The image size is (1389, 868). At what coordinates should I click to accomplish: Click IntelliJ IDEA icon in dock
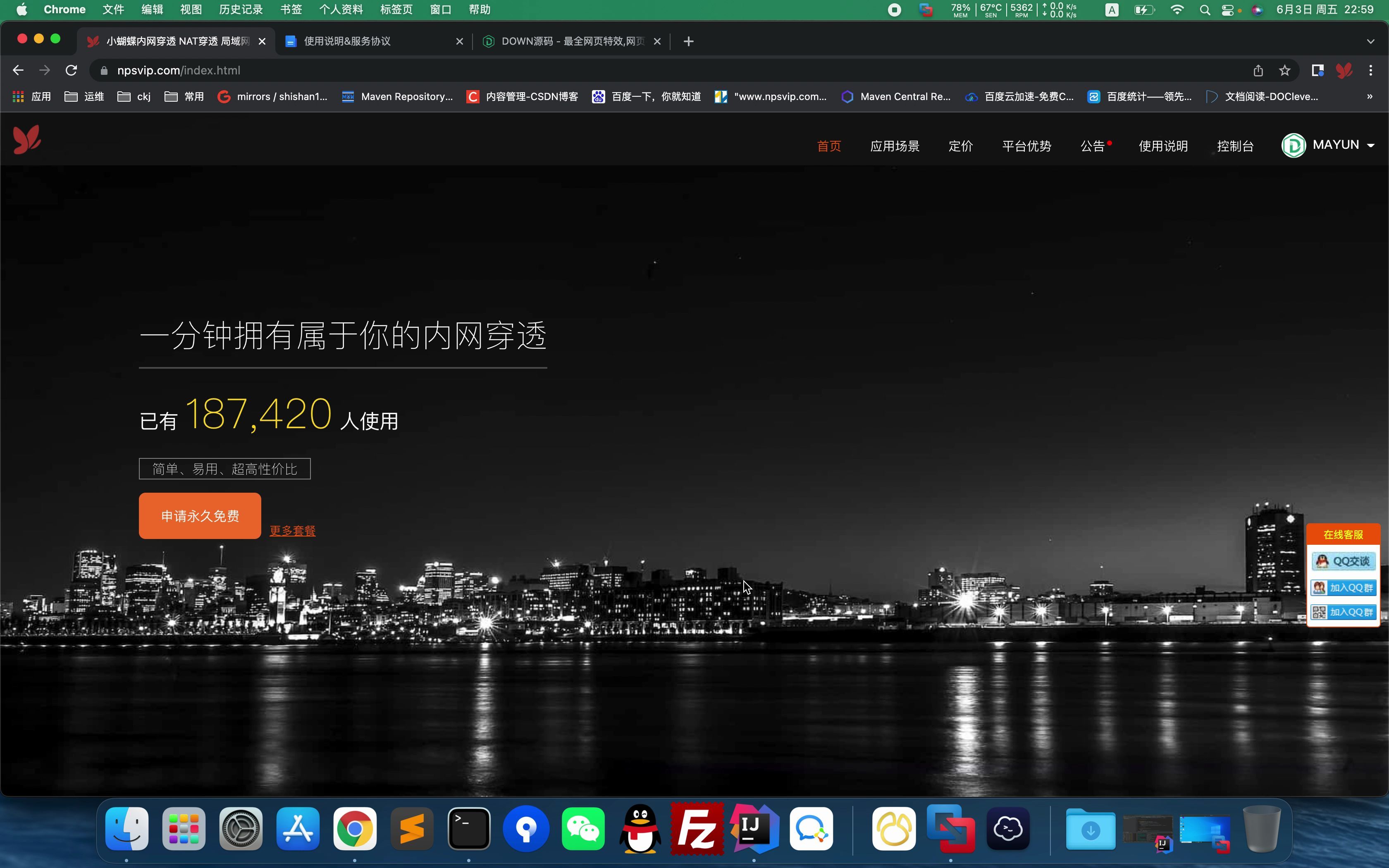(754, 828)
